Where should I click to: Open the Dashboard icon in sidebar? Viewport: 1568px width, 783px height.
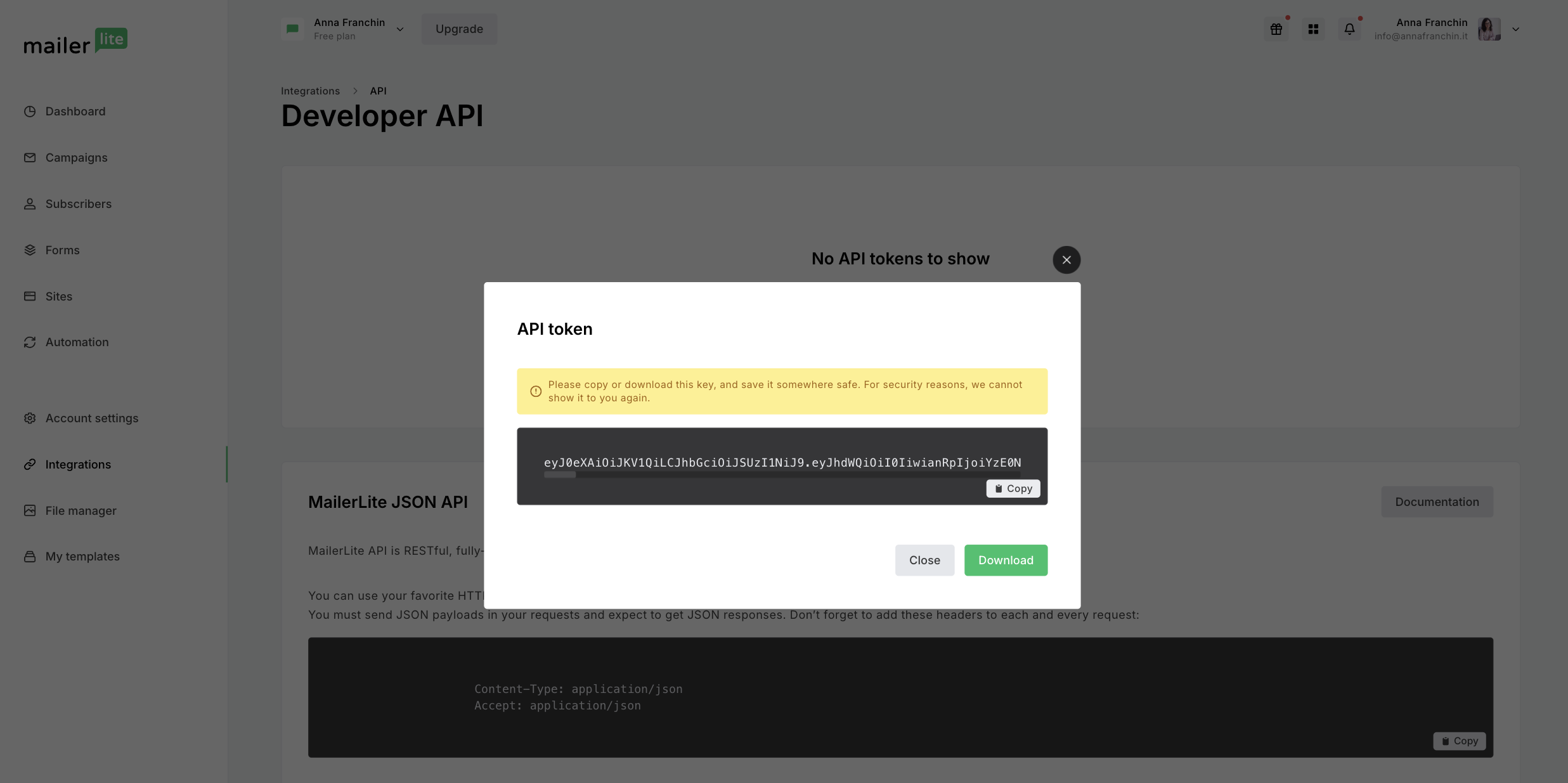click(30, 112)
